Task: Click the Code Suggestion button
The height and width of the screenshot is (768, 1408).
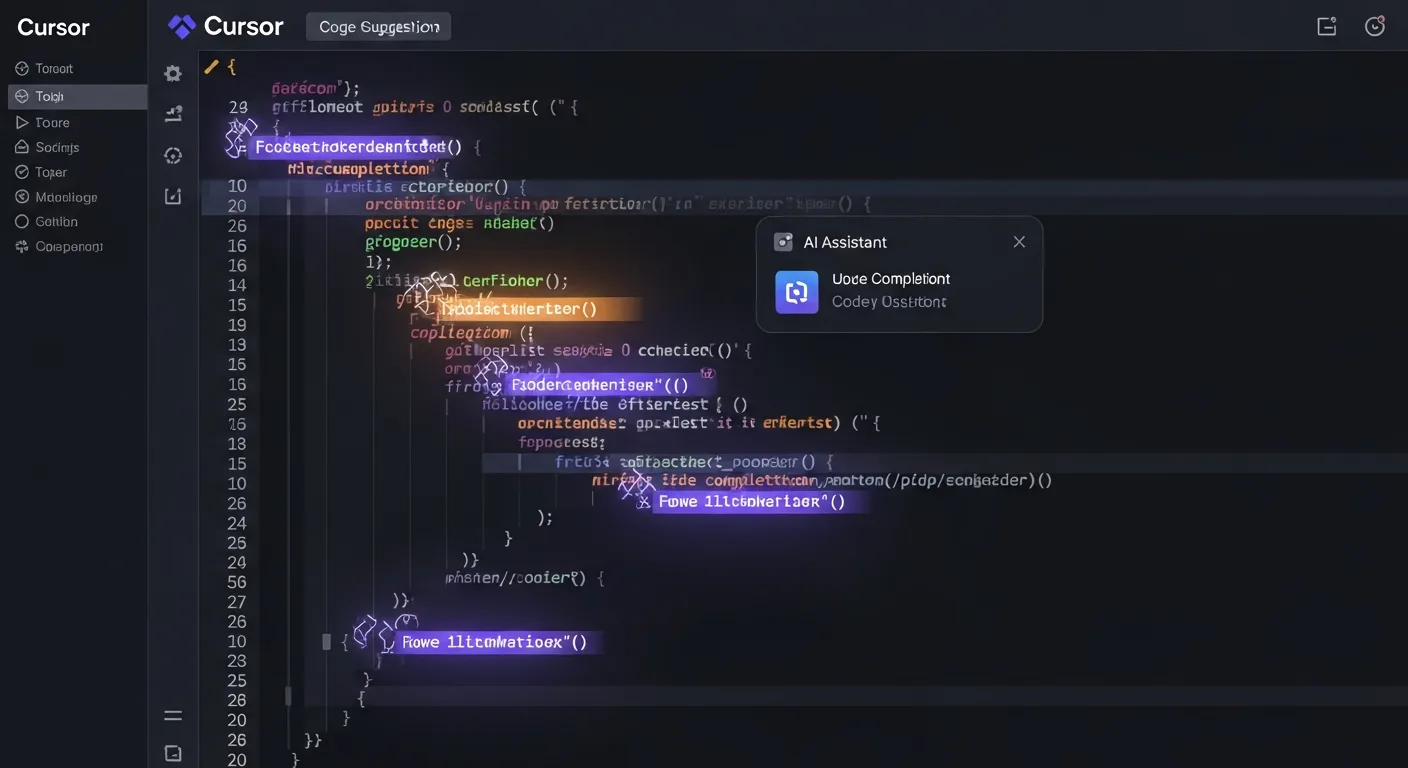Action: 378,26
